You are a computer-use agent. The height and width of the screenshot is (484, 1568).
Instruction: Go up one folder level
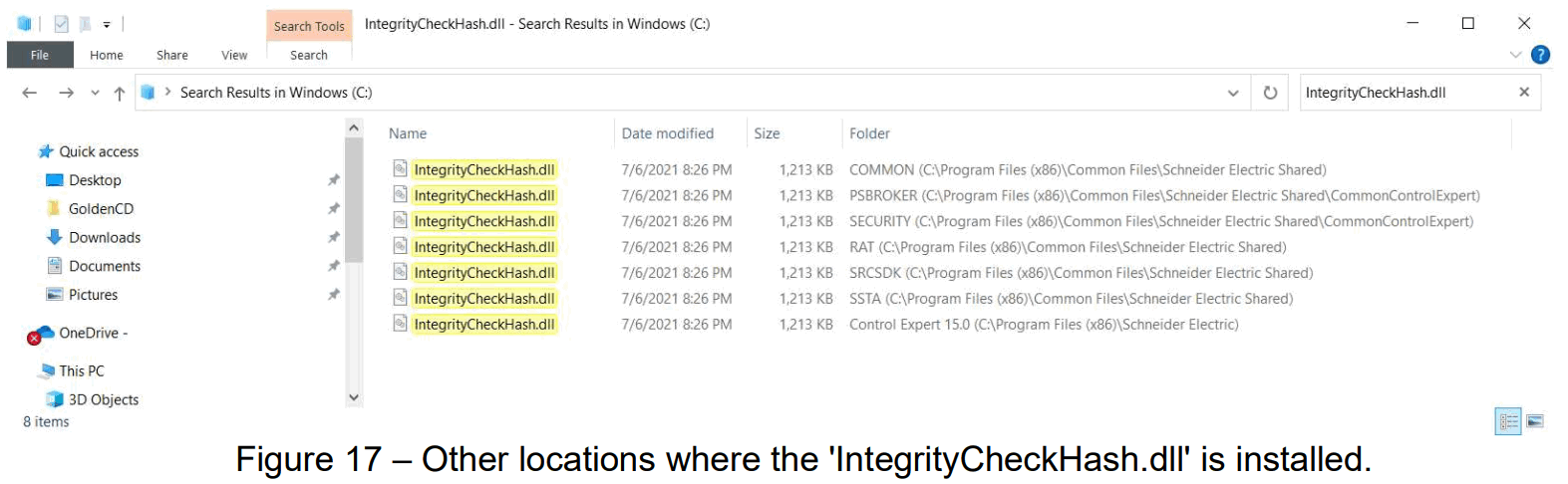pyautogui.click(x=120, y=93)
